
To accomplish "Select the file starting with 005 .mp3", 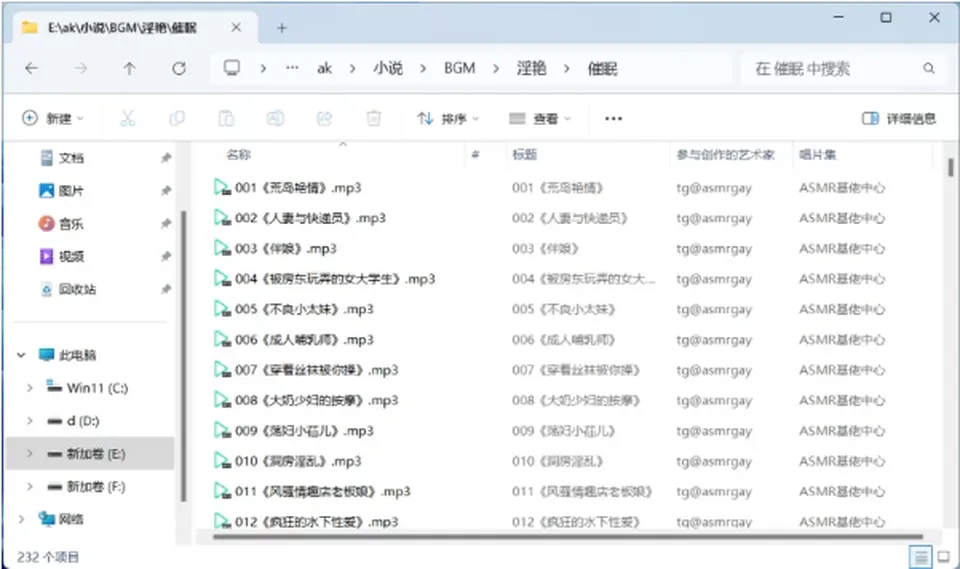I will click(294, 309).
